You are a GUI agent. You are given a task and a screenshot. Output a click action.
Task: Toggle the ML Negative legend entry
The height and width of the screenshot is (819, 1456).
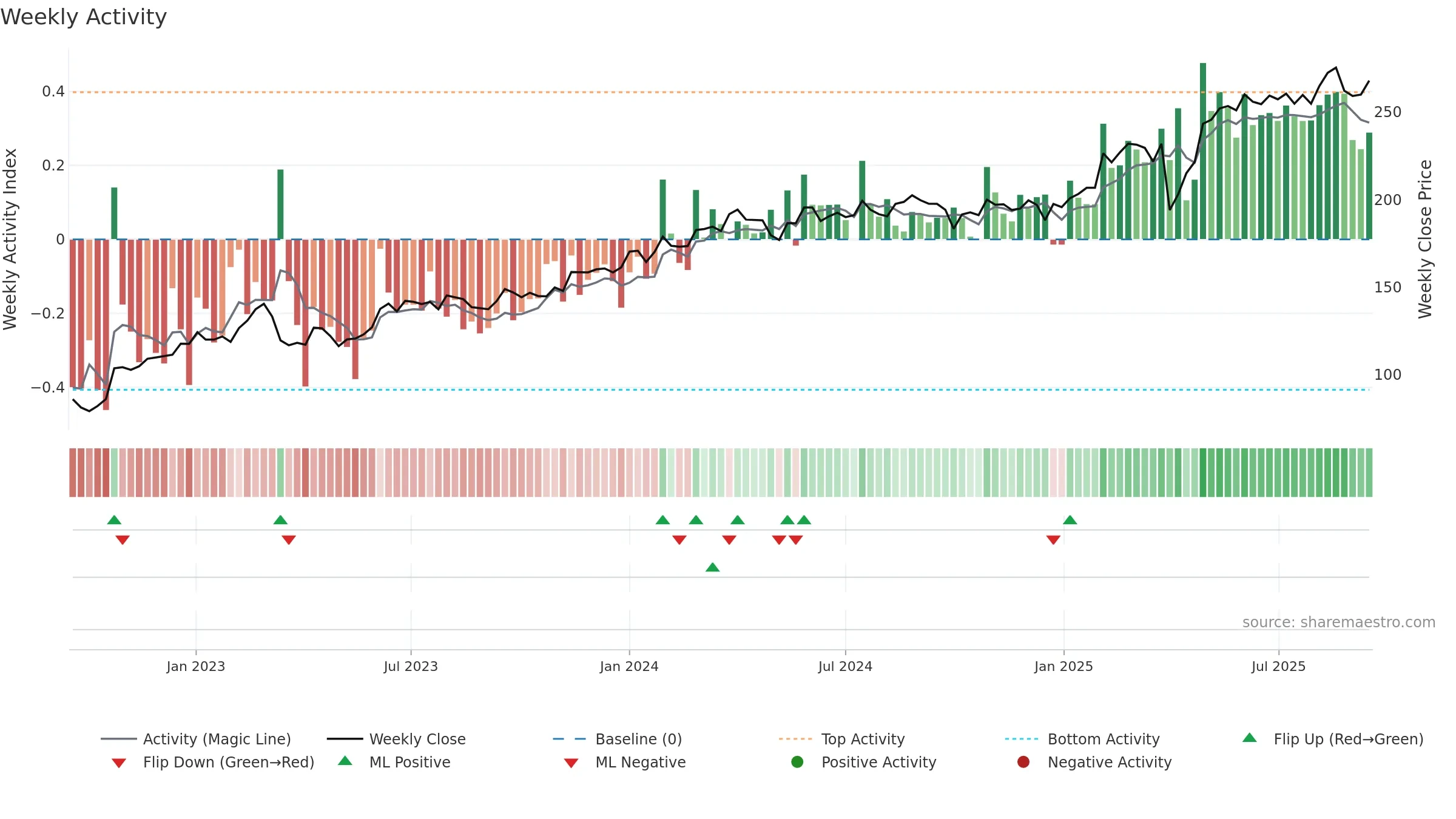(x=625, y=762)
